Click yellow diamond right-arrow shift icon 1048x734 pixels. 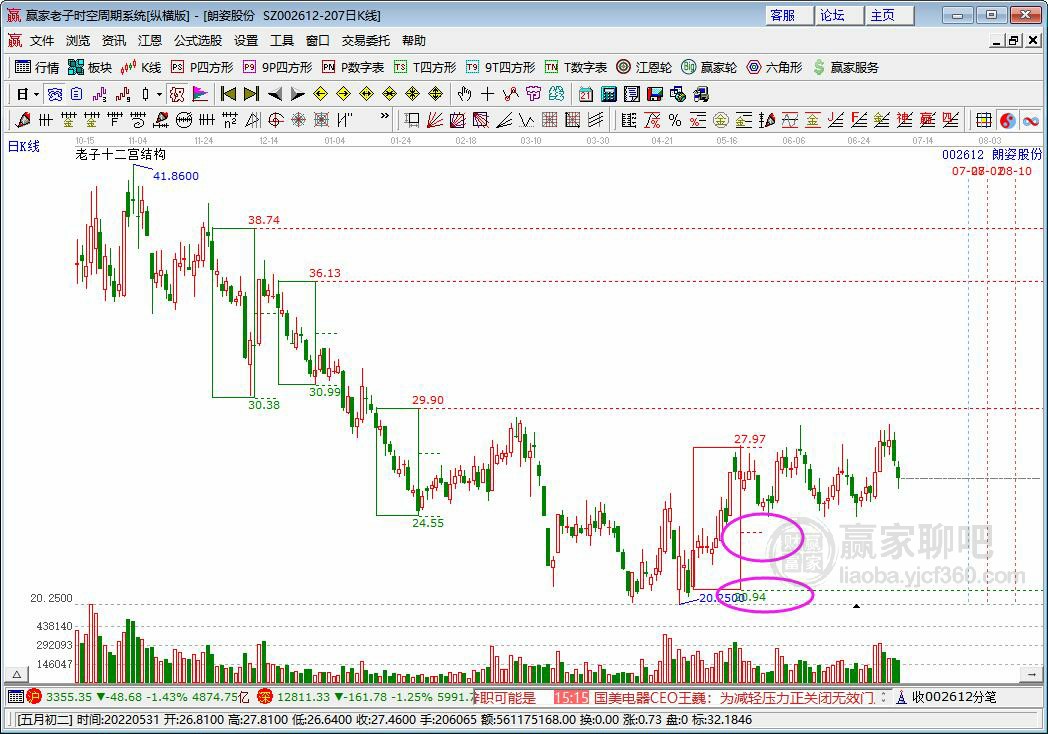343,94
